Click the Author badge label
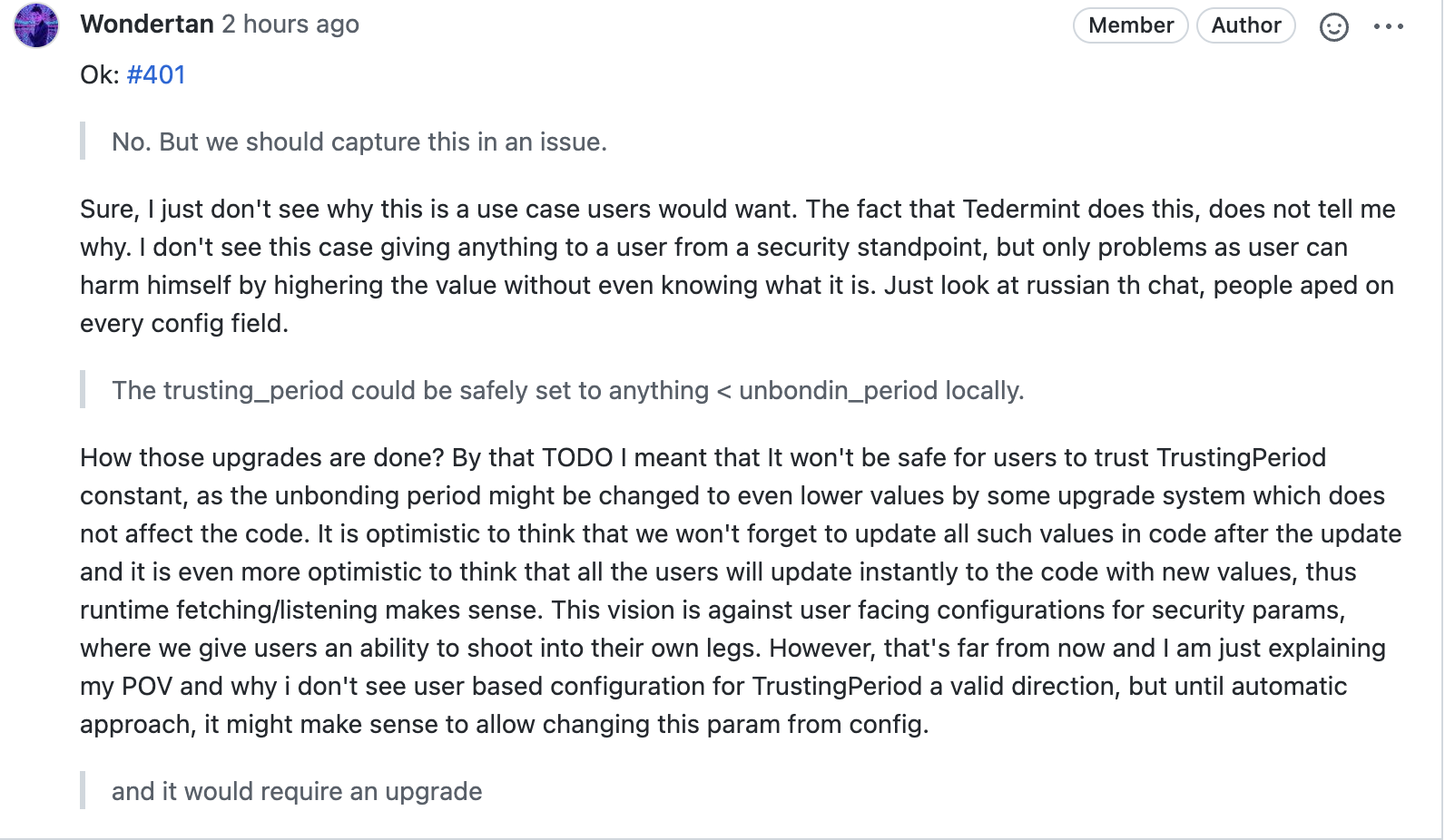Image resolution: width=1445 pixels, height=840 pixels. click(1246, 25)
